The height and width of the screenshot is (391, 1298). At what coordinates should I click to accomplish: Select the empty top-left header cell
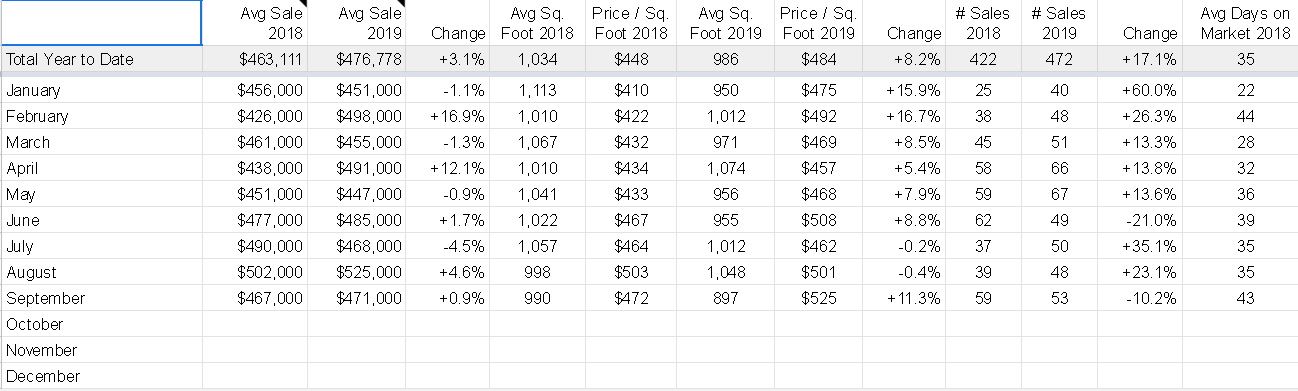pyautogui.click(x=101, y=23)
